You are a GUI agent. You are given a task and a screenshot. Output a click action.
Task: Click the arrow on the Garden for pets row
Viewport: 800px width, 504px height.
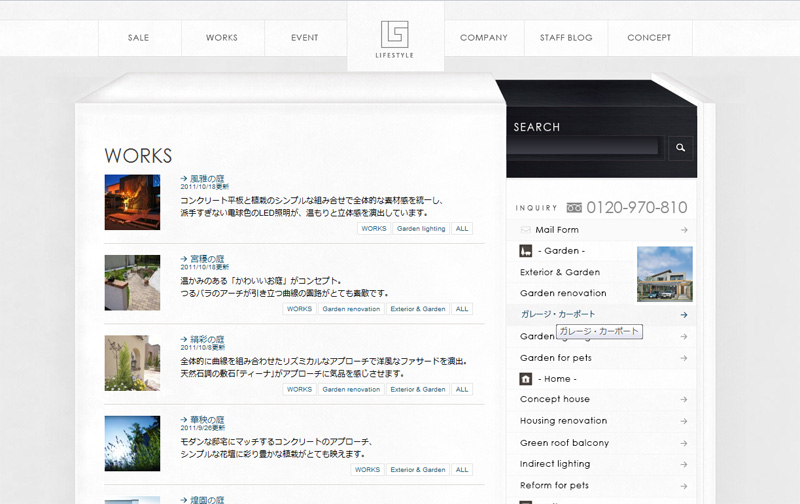(684, 358)
